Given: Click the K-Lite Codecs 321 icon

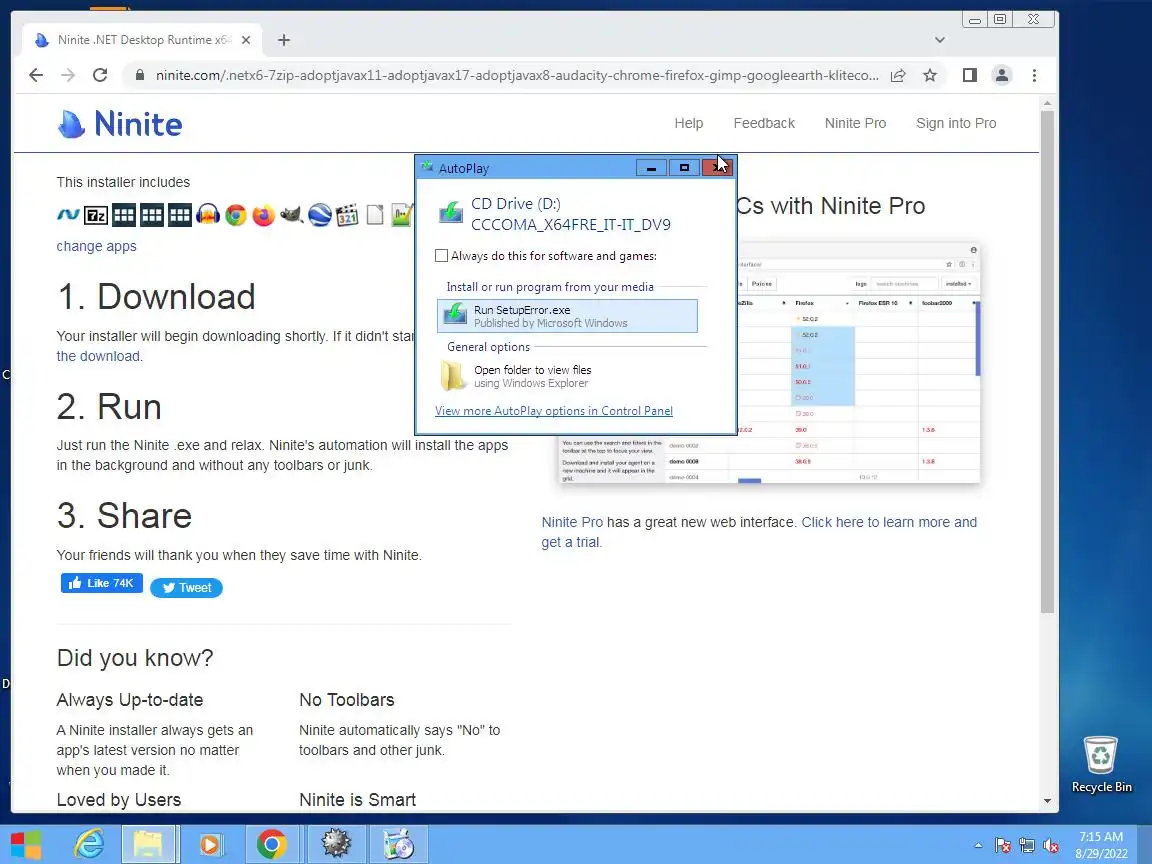Looking at the screenshot, I should coord(347,215).
